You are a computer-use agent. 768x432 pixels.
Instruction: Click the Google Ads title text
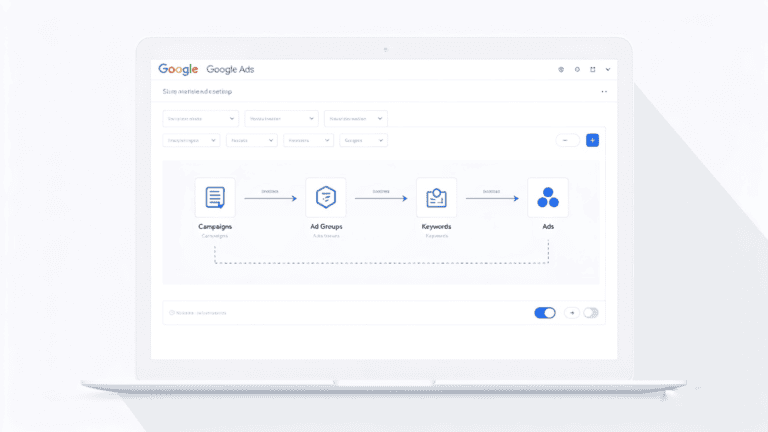tap(230, 70)
